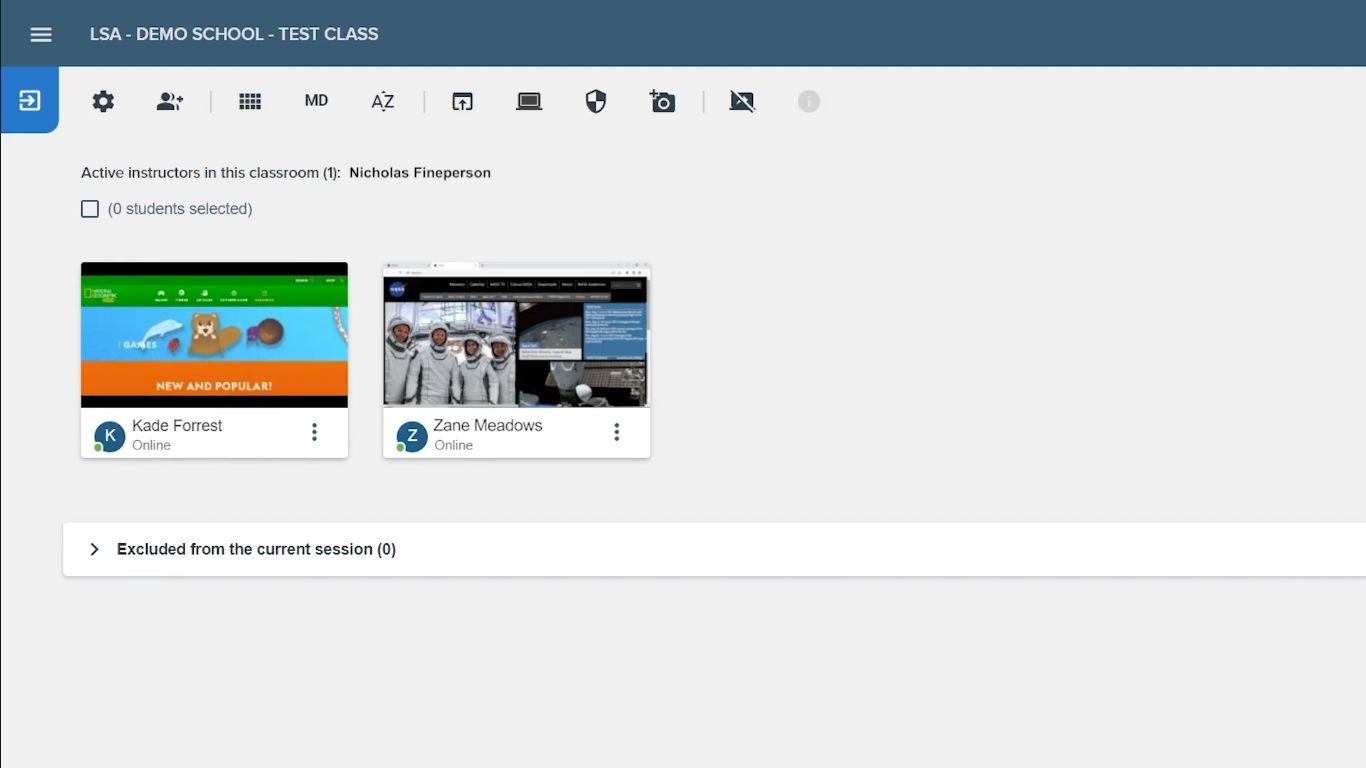This screenshot has width=1366, height=768.
Task: Click the MD view toolbar button
Action: (x=316, y=101)
